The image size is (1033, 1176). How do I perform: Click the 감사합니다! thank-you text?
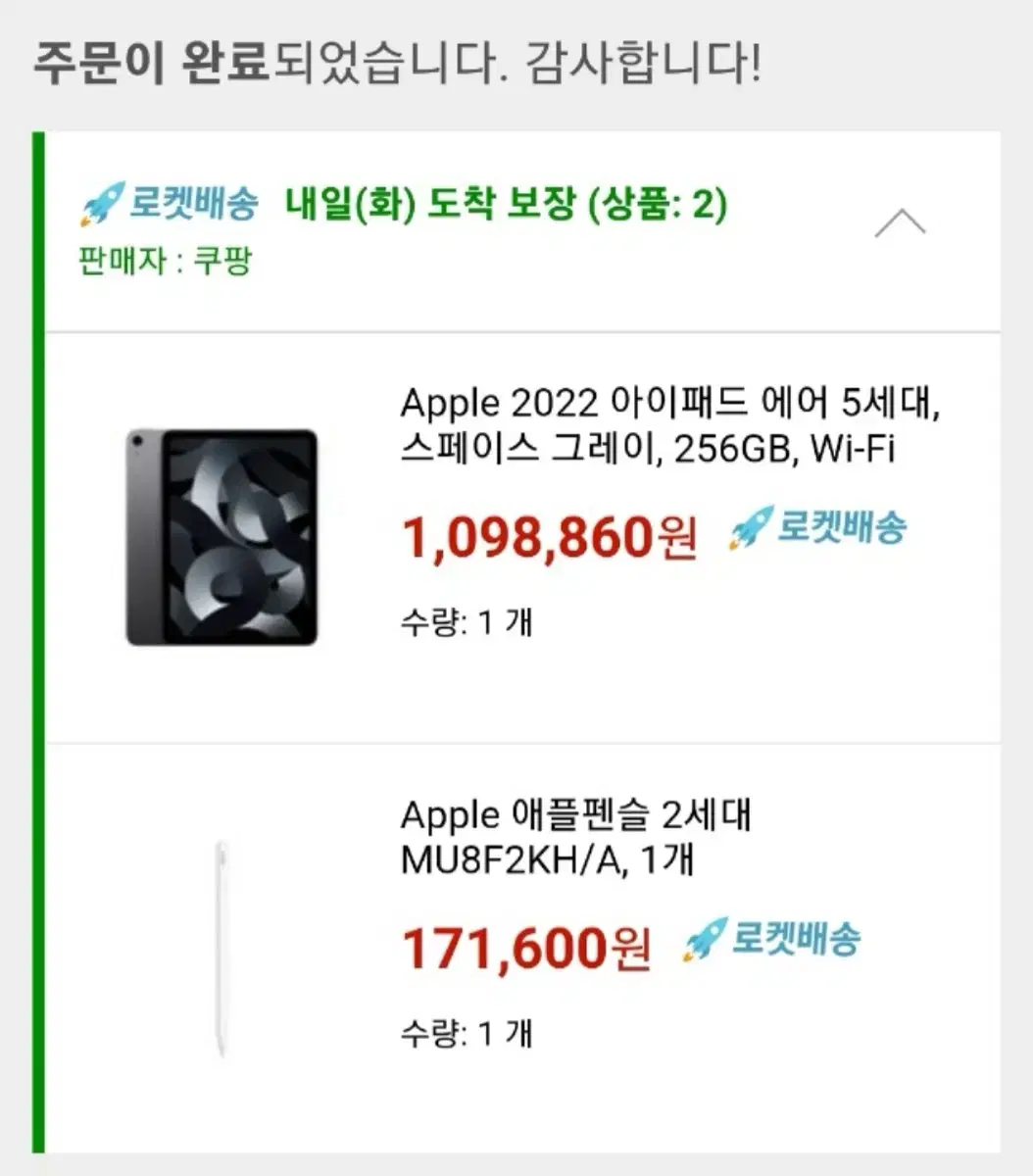click(x=643, y=63)
